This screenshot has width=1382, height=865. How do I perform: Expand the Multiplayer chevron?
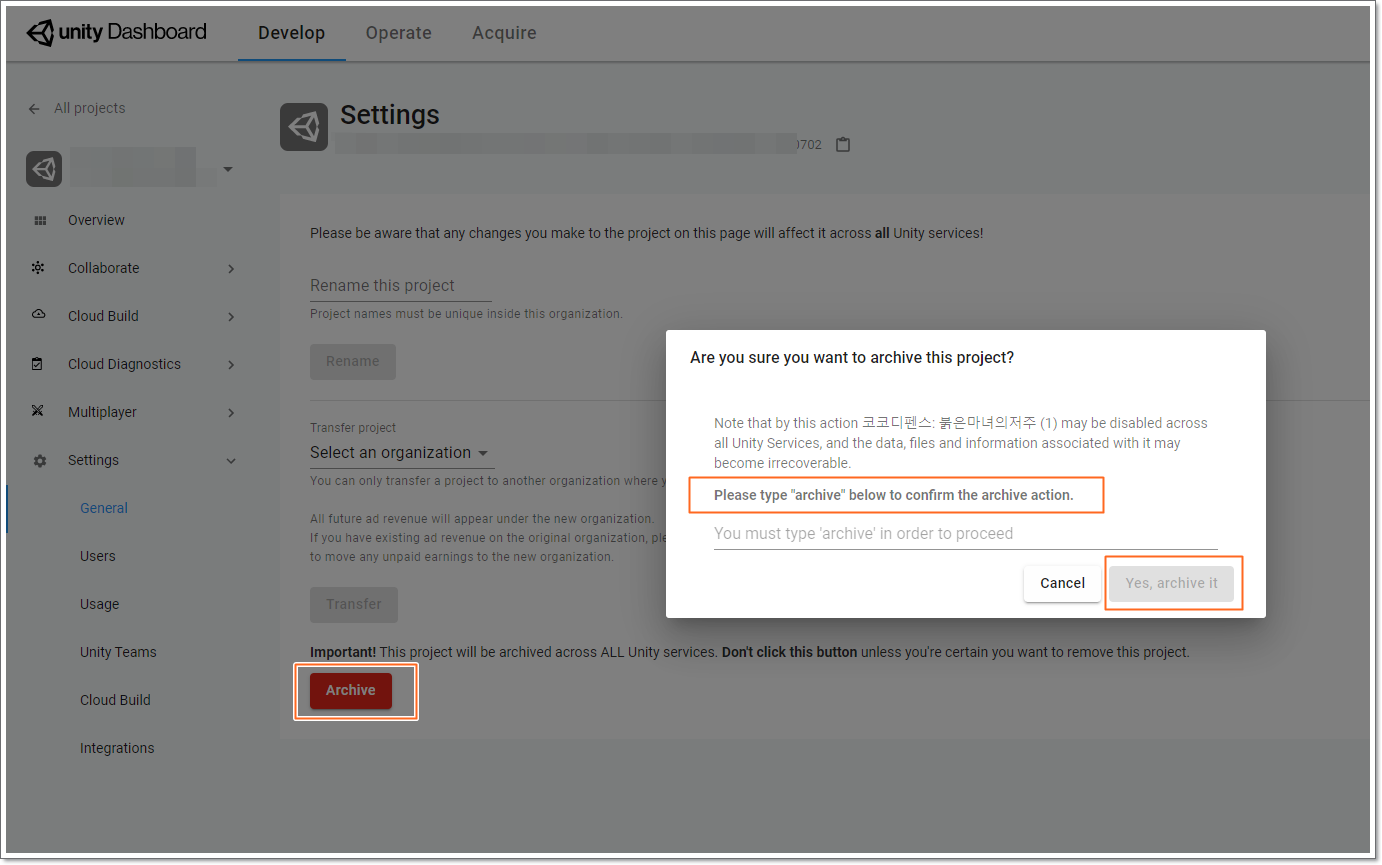tap(231, 412)
